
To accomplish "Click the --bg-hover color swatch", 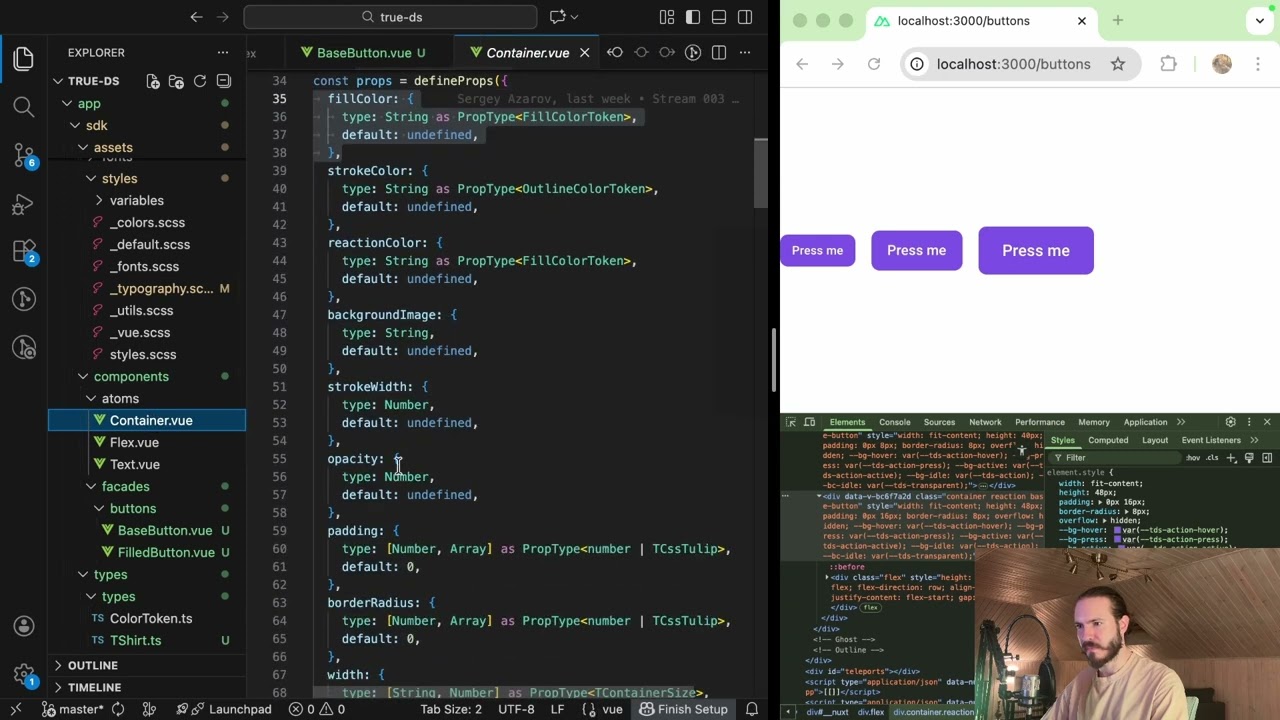I will pyautogui.click(x=1118, y=530).
